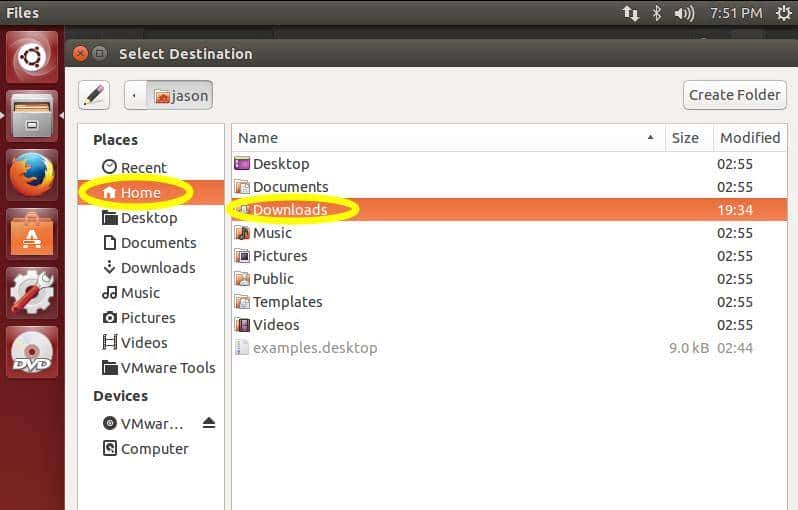The width and height of the screenshot is (798, 510).
Task: Select the Desktop folder in file list
Action: (x=510, y=164)
